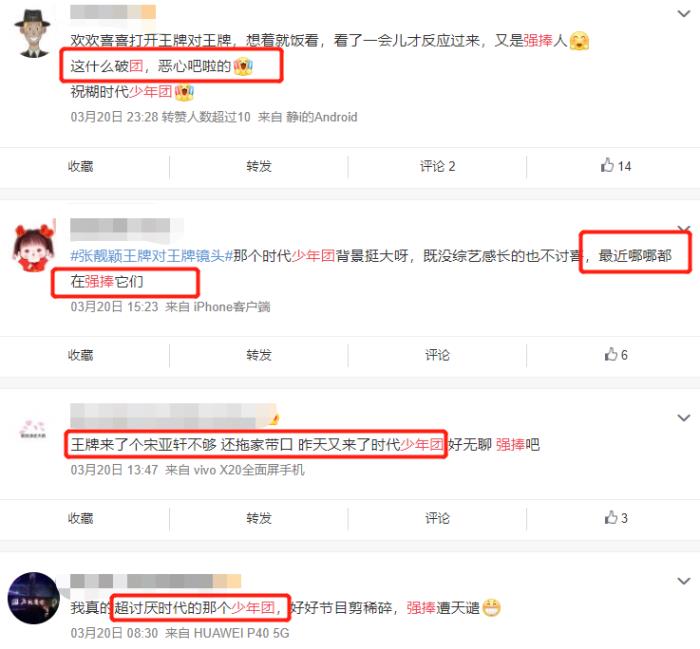Screen dimensions: 700x649
Task: Click 转发 on the second post
Action: 259,355
